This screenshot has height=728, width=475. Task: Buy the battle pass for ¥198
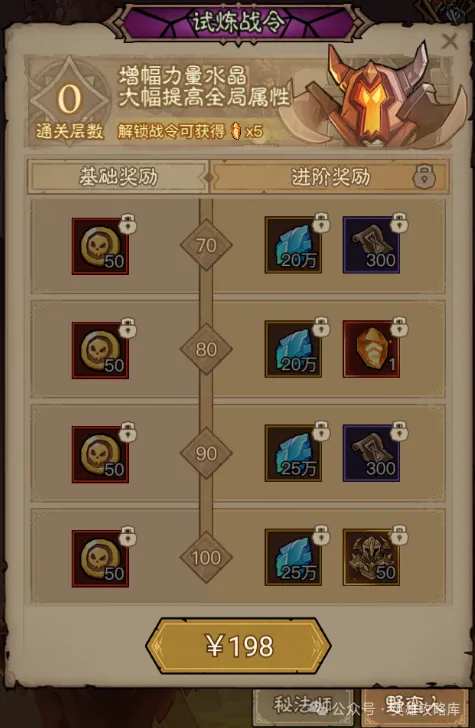238,646
